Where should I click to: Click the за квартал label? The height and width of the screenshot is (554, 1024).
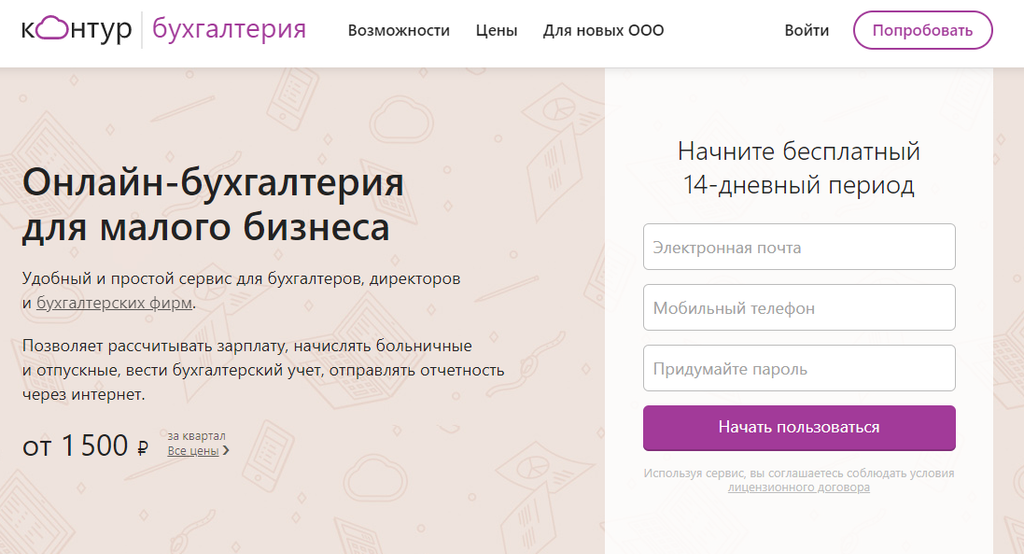(x=196, y=436)
